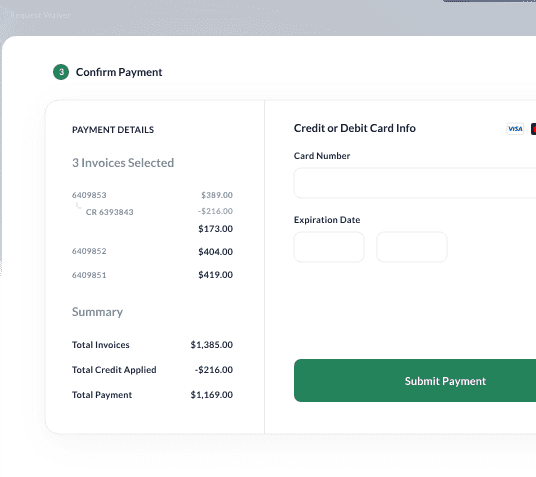Click the partially visible Mastercard logo
The image size is (536, 477).
click(x=533, y=129)
